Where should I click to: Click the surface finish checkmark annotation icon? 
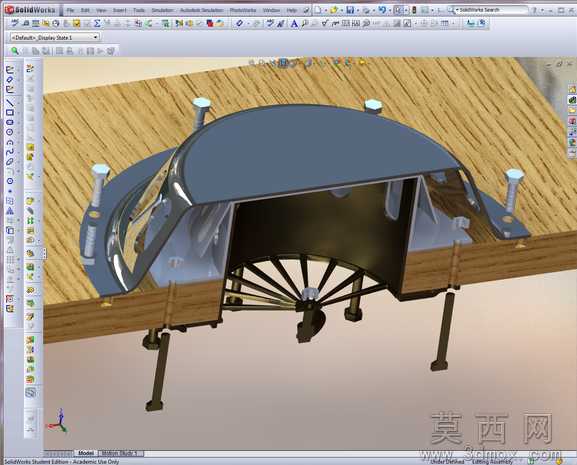325,24
